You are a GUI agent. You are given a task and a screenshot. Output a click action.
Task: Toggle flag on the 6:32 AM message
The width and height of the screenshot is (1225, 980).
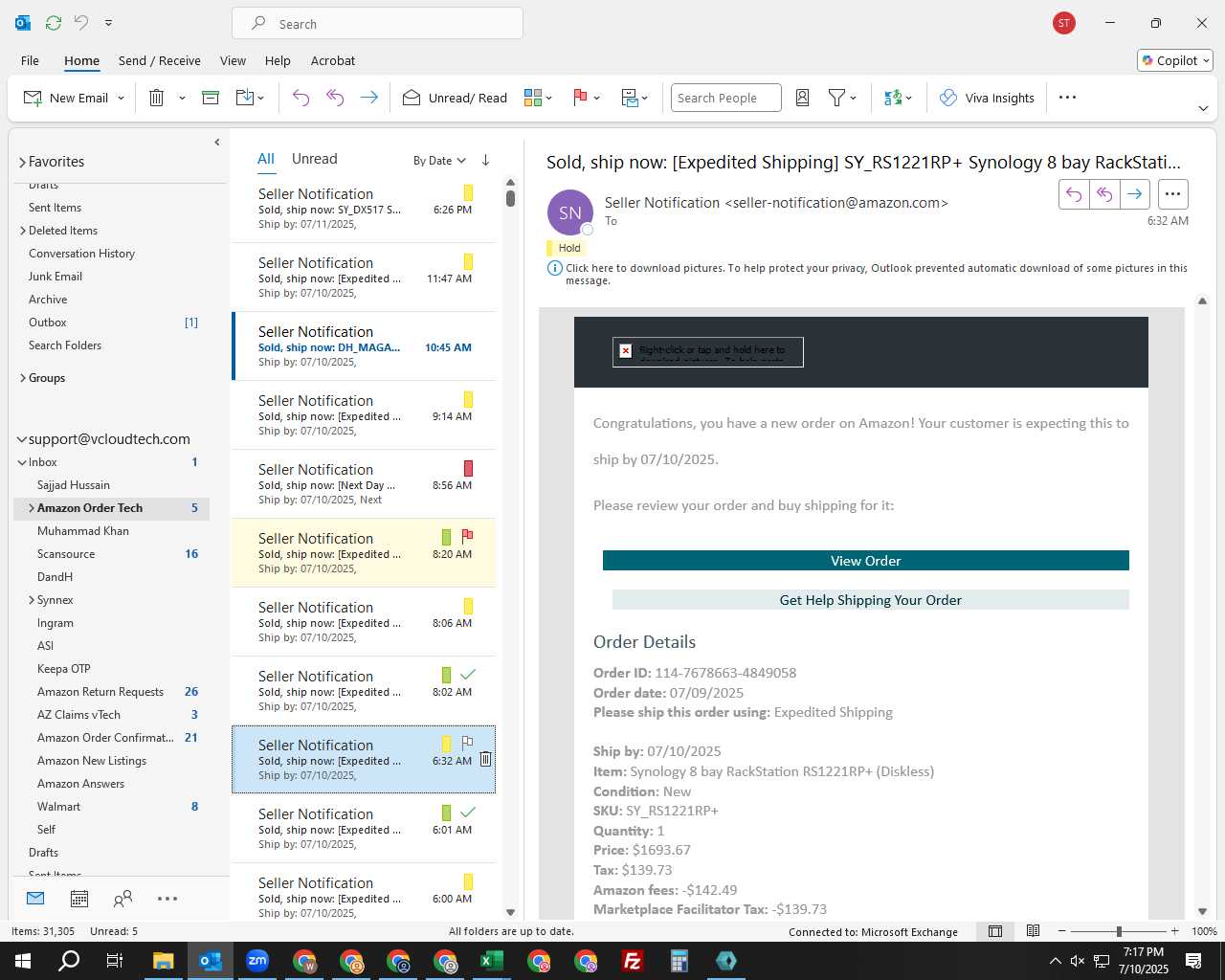(468, 743)
